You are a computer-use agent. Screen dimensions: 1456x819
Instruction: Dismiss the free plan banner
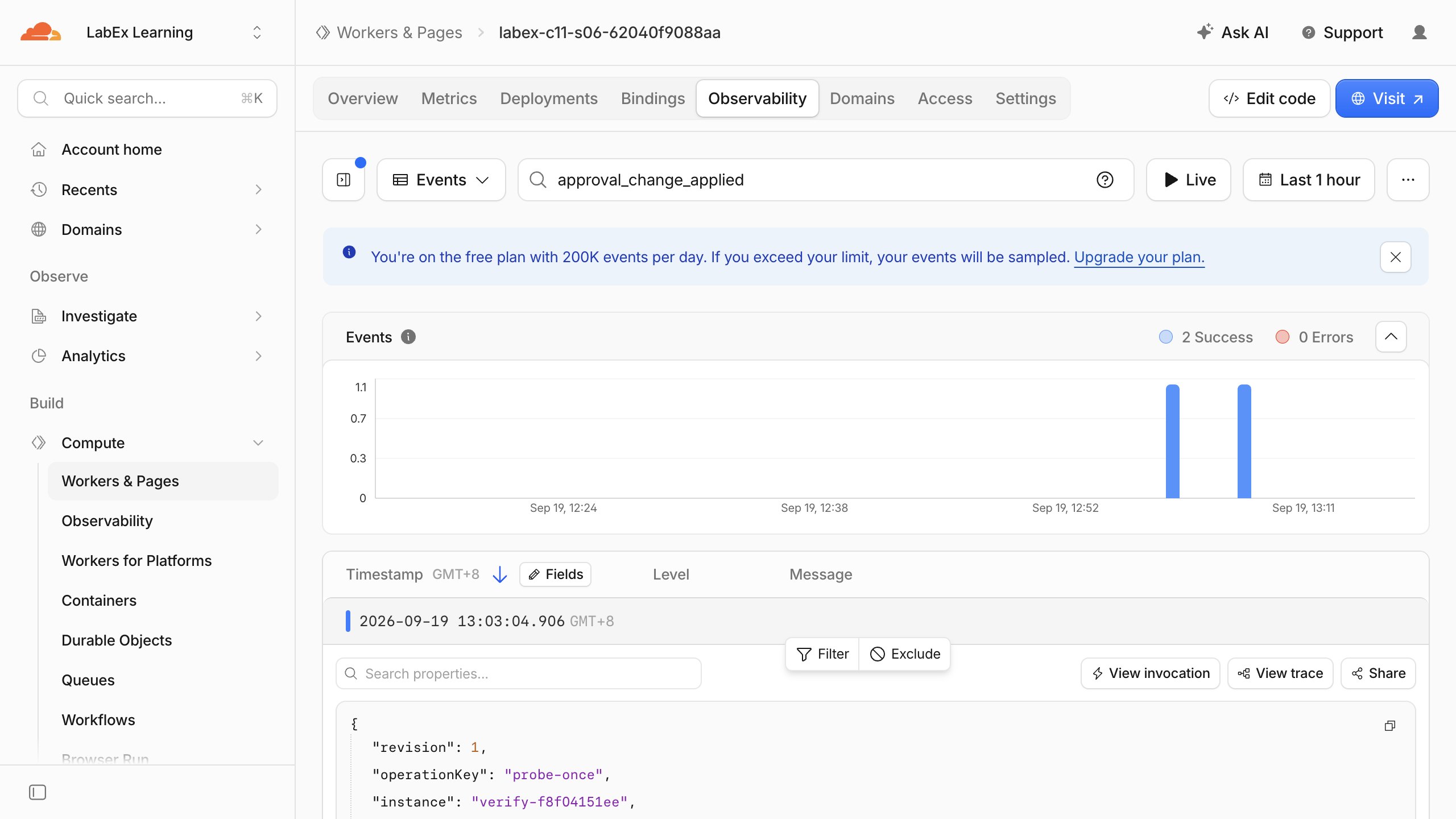pos(1396,257)
